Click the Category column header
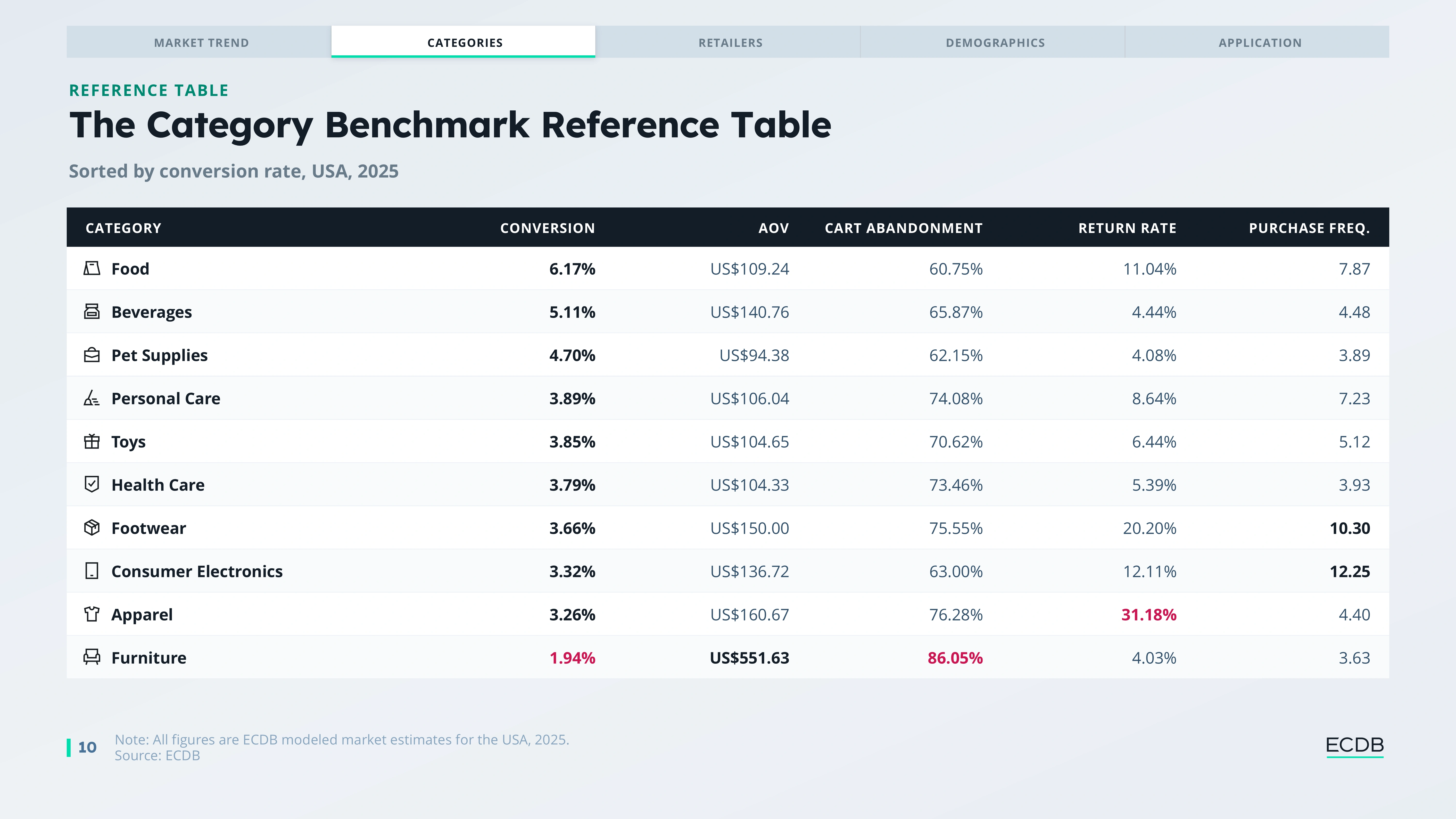The image size is (1456, 819). (123, 228)
